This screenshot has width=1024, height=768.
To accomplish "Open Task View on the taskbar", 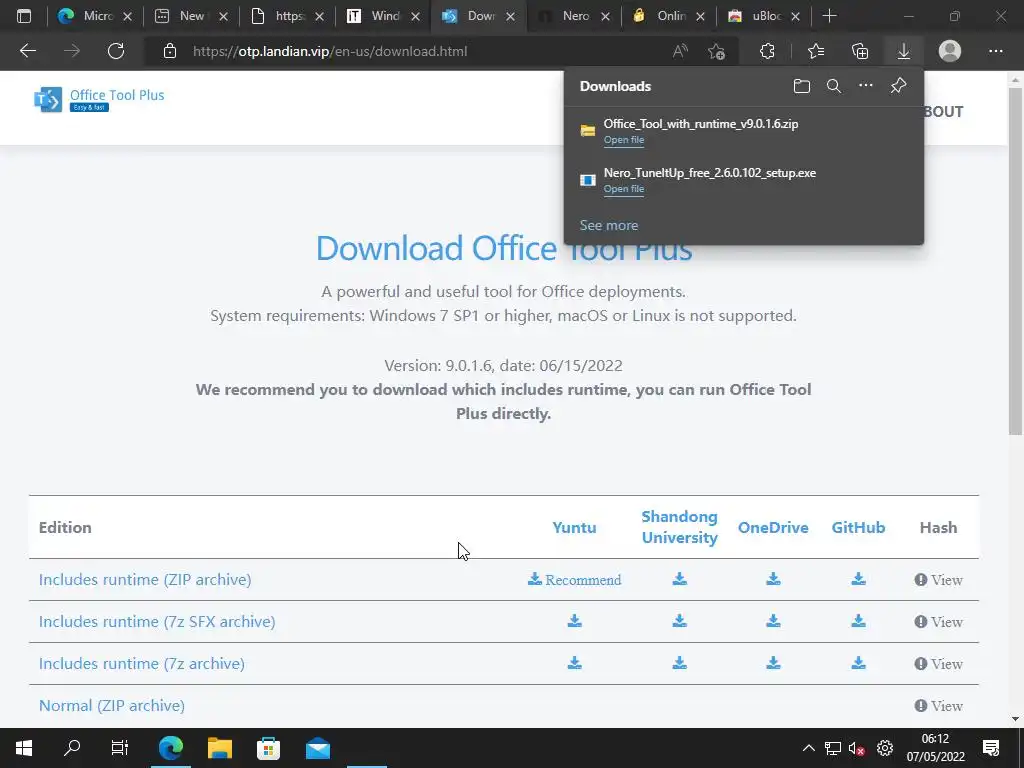I will coord(120,748).
